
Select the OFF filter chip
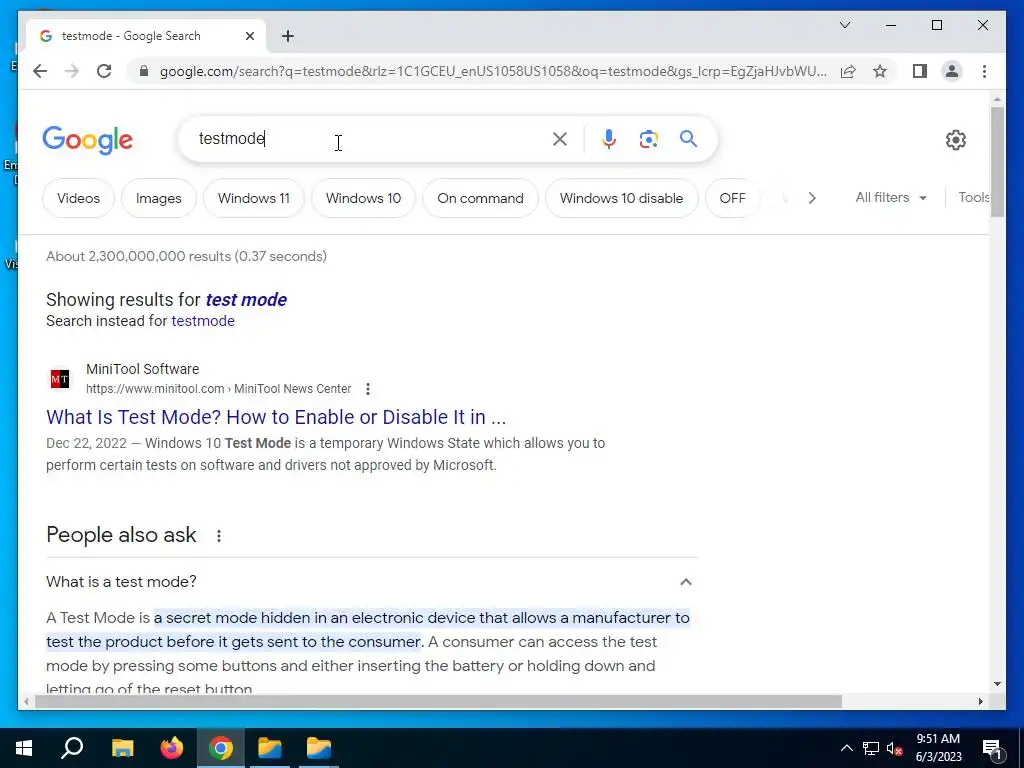[x=732, y=198]
